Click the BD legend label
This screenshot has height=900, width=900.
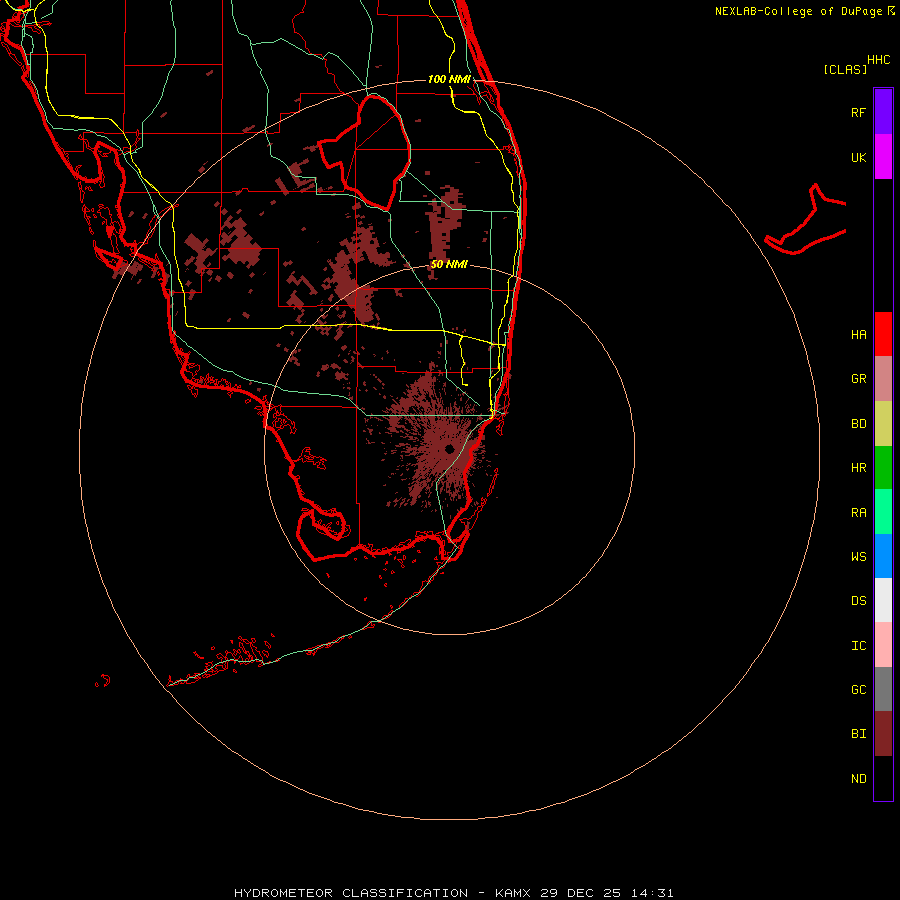coord(858,424)
